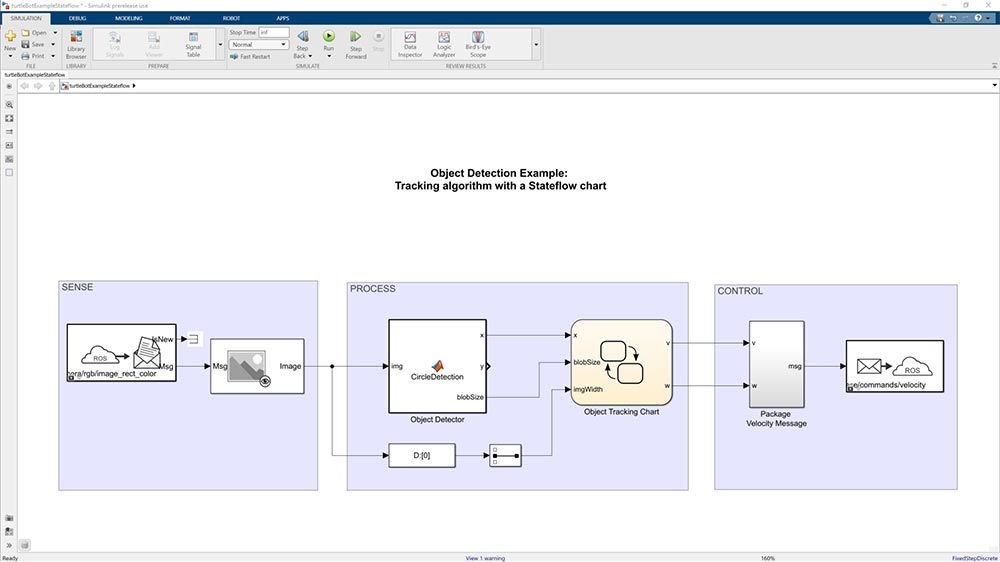This screenshot has height=562, width=1000.
Task: Select the Zoom tool in the palette
Action: click(9, 105)
